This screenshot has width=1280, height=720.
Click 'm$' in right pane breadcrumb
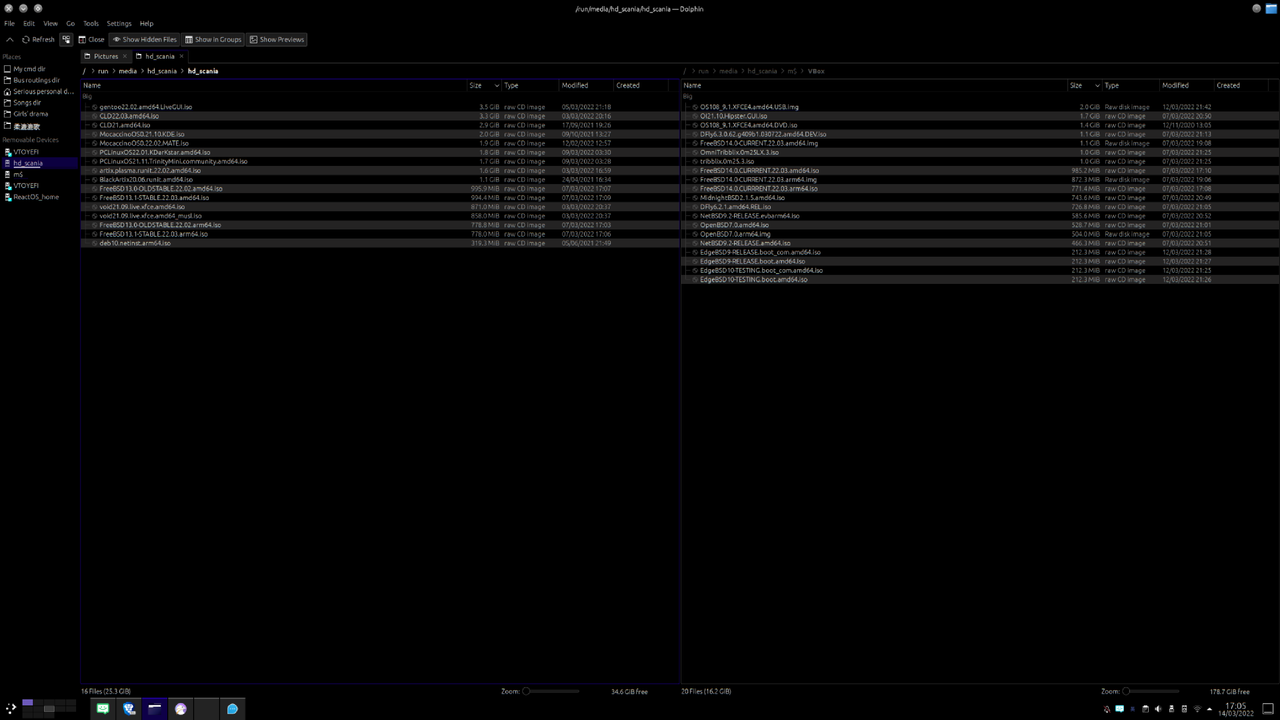coord(792,71)
